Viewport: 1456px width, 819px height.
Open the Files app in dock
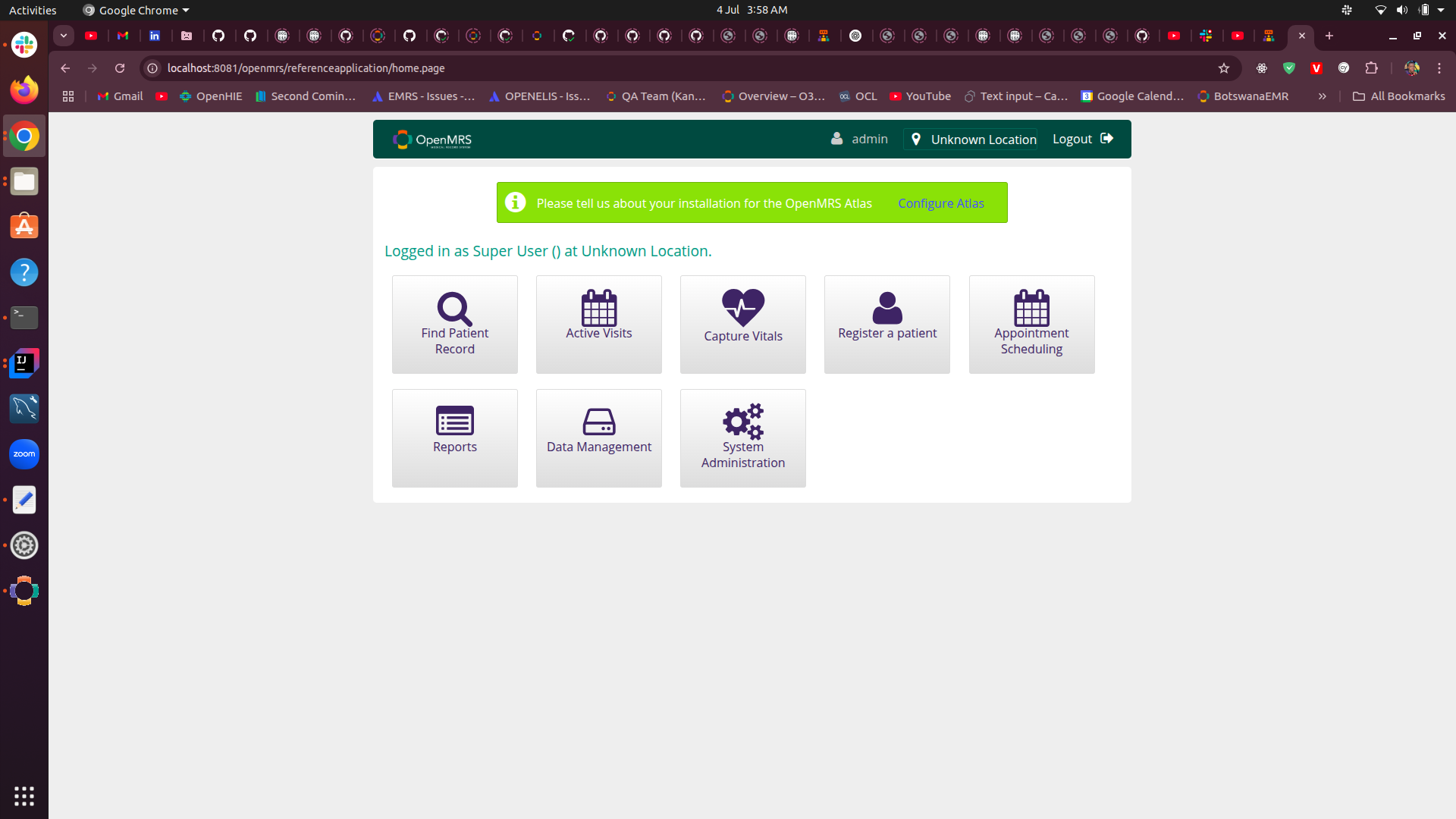24,181
